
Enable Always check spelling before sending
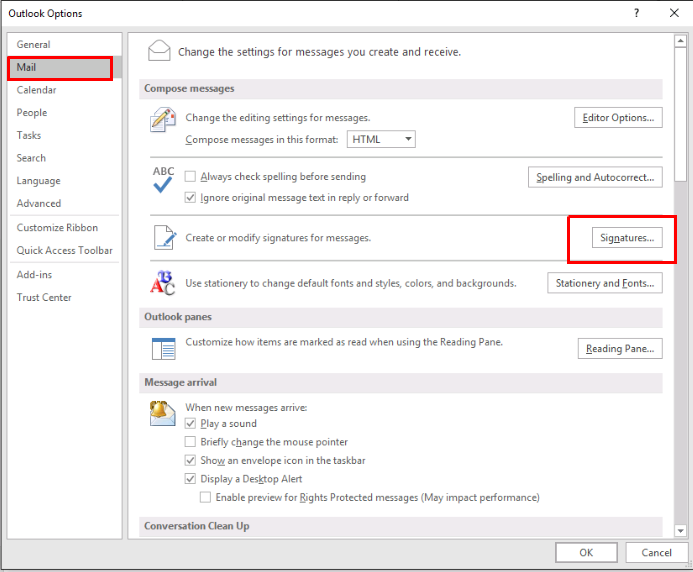[x=191, y=177]
